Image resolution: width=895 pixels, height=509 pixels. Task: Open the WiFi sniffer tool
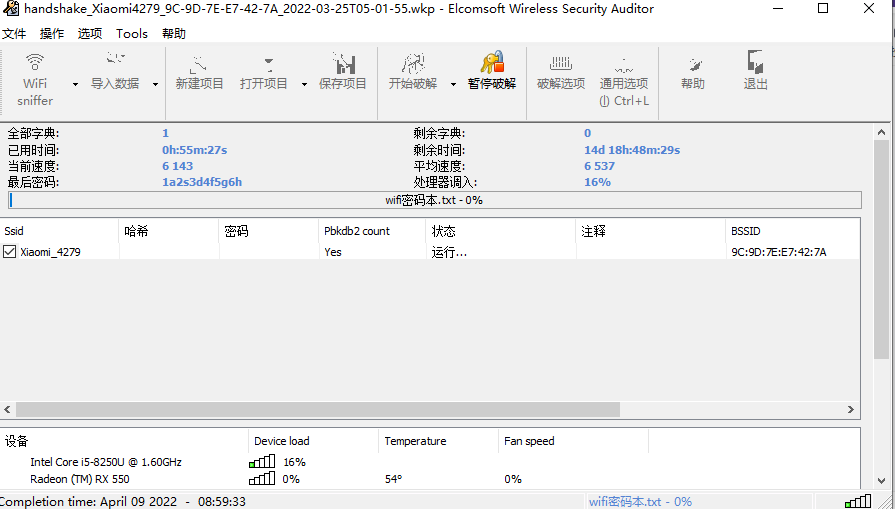click(35, 79)
